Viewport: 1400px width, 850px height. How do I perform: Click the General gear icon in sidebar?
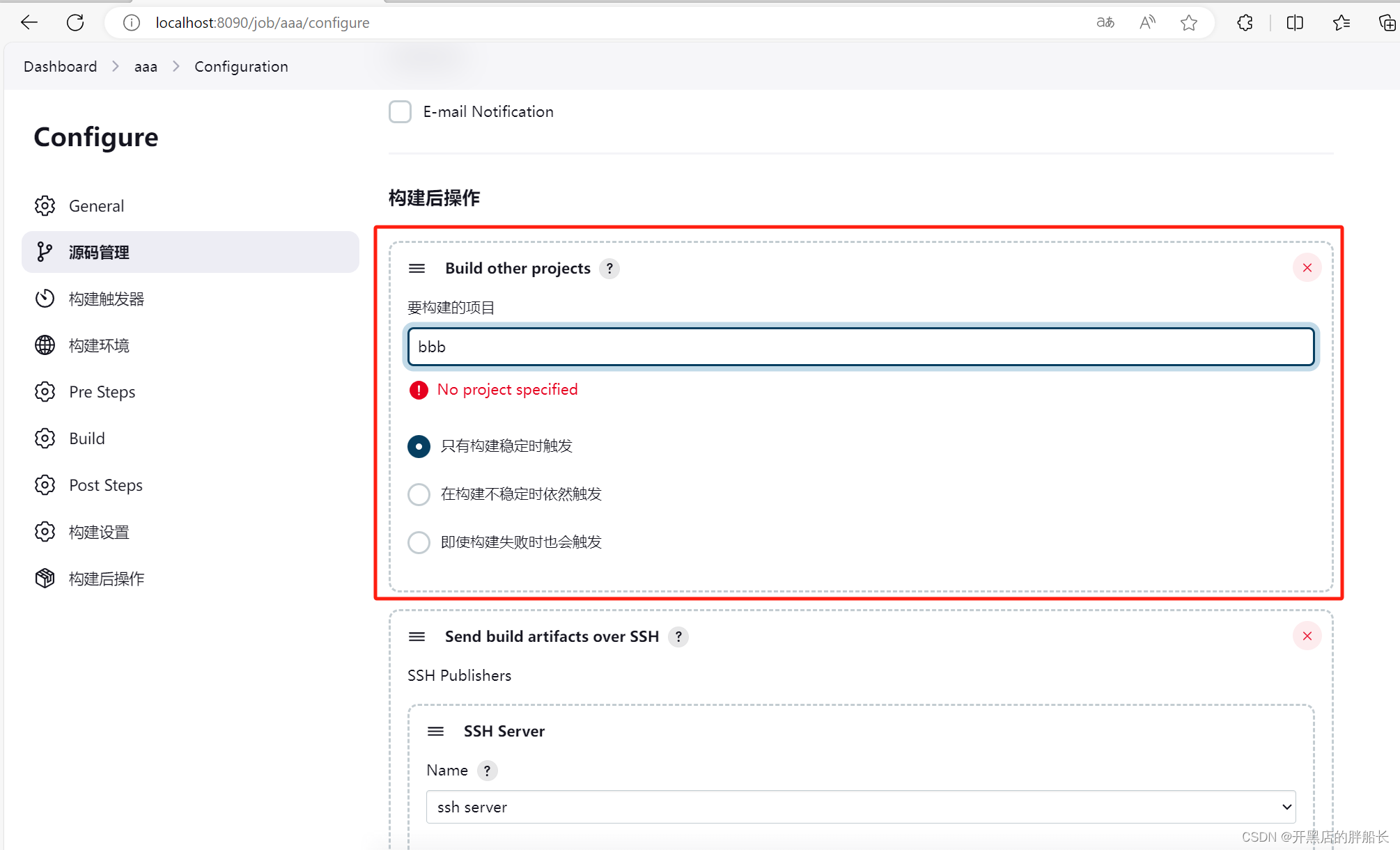(x=45, y=206)
